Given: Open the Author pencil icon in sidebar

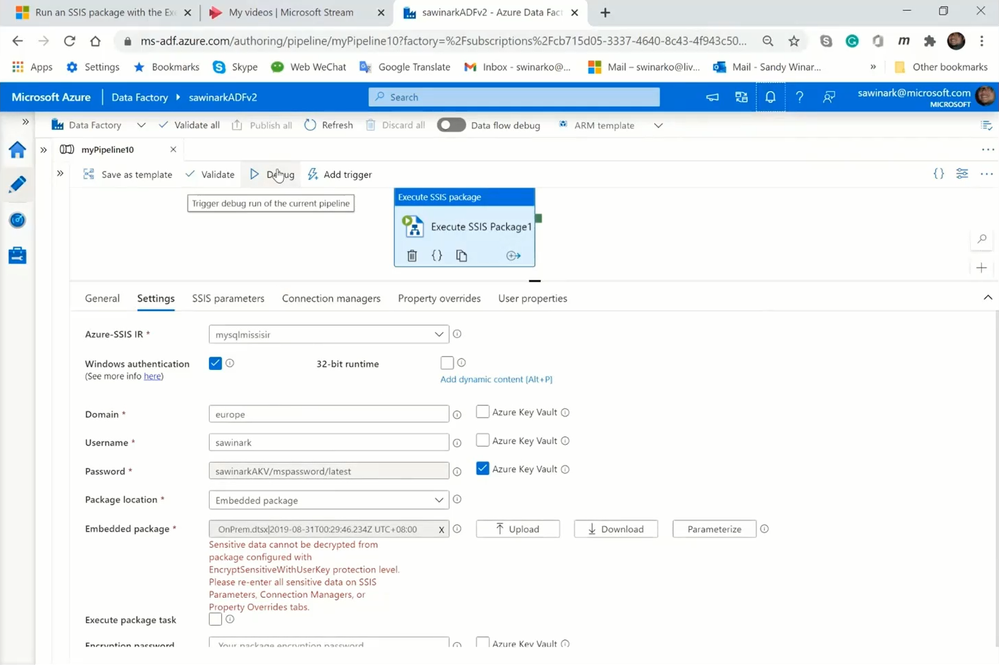Looking at the screenshot, I should [17, 184].
